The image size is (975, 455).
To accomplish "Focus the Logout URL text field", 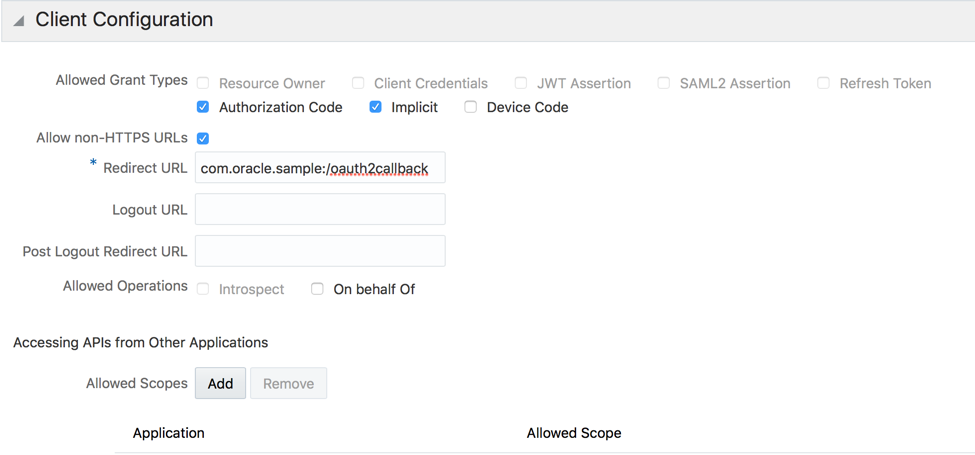I will coord(320,209).
